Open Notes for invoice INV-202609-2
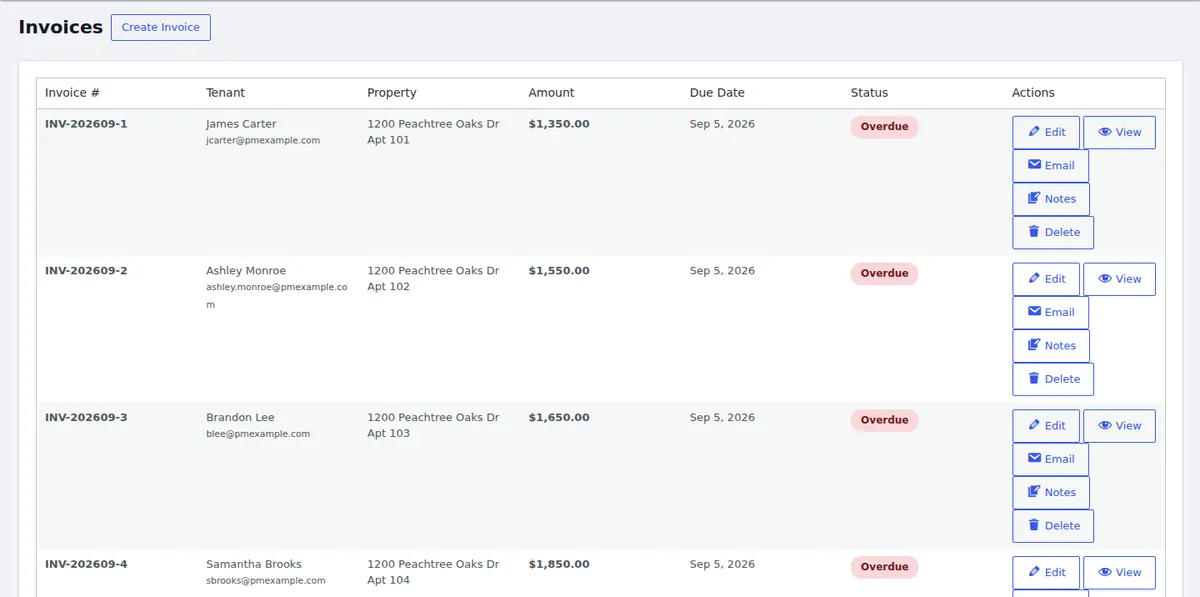 click(x=1051, y=346)
